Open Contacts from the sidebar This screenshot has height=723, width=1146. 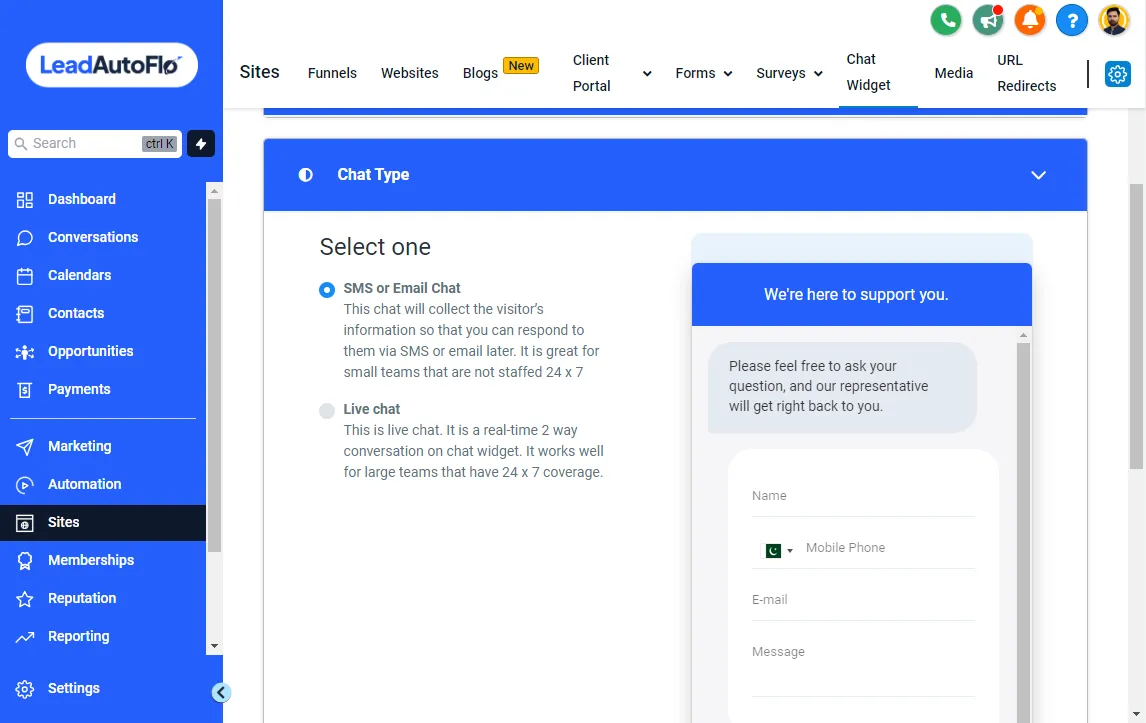click(x=76, y=314)
